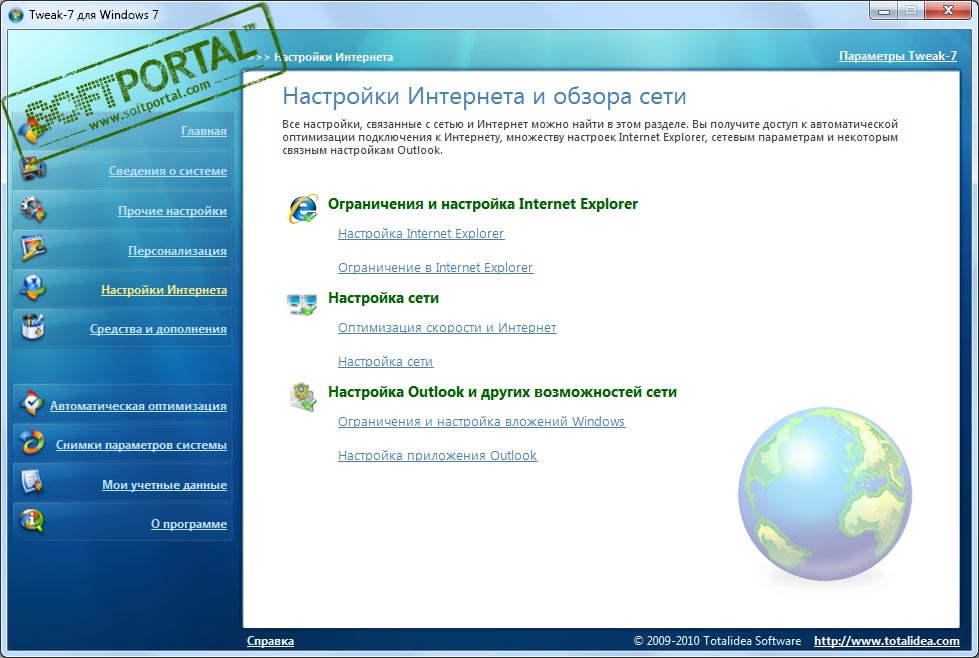Click the green heading Настройка сети
This screenshot has height=658, width=979.
click(x=383, y=298)
